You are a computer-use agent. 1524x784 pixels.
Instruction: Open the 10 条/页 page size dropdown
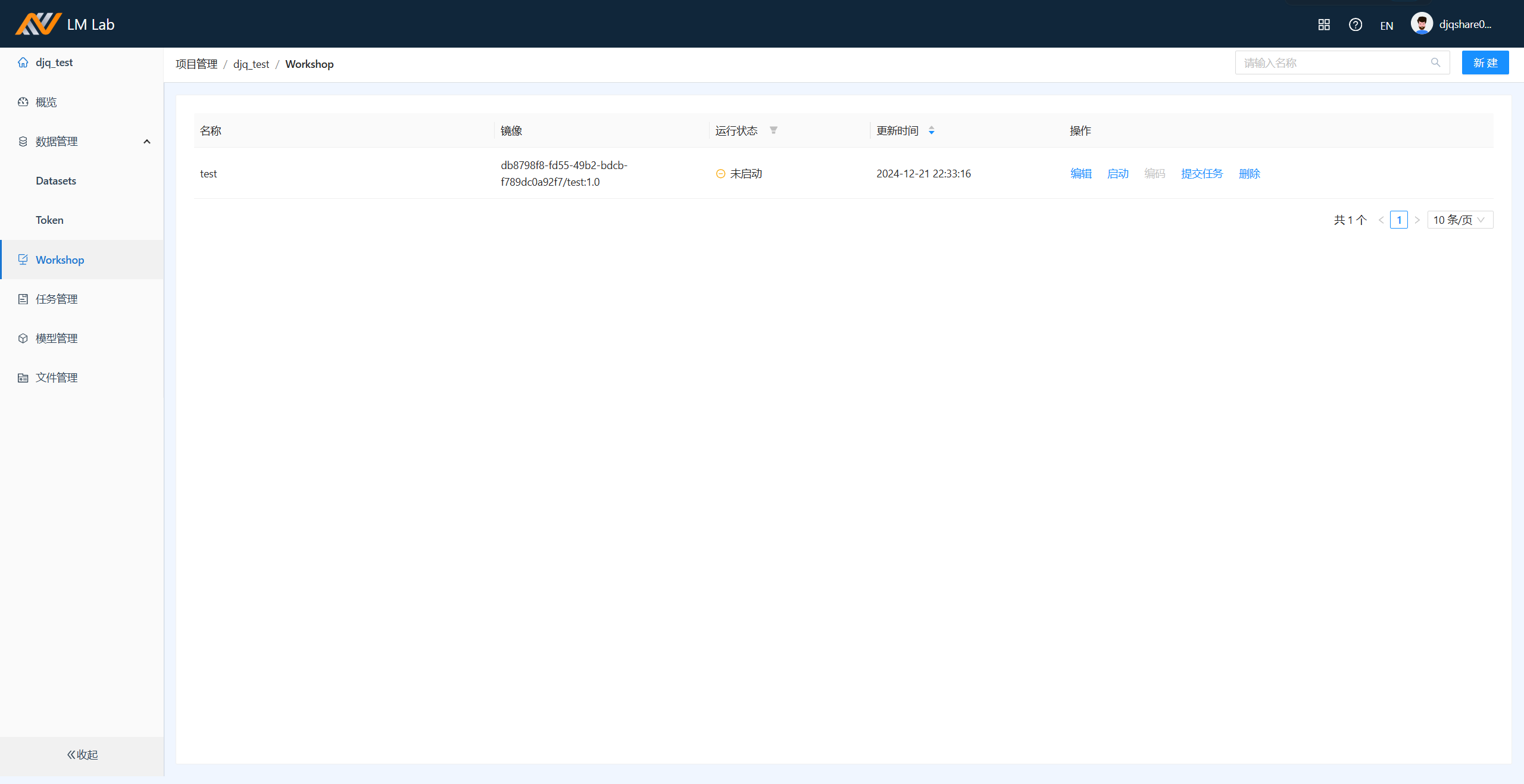tap(1460, 220)
